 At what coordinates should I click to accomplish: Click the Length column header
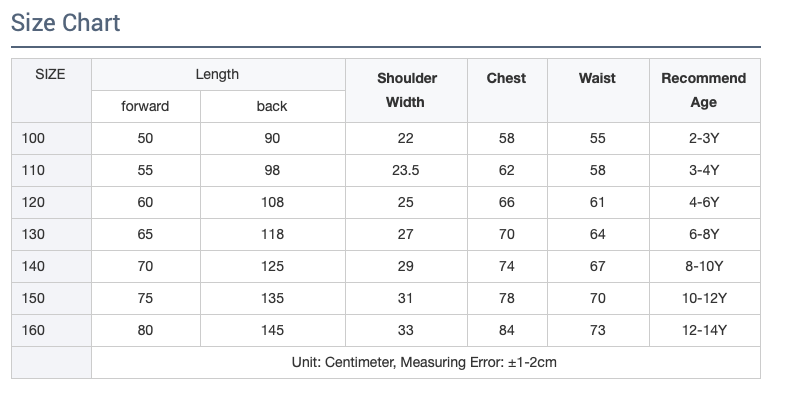(x=219, y=75)
